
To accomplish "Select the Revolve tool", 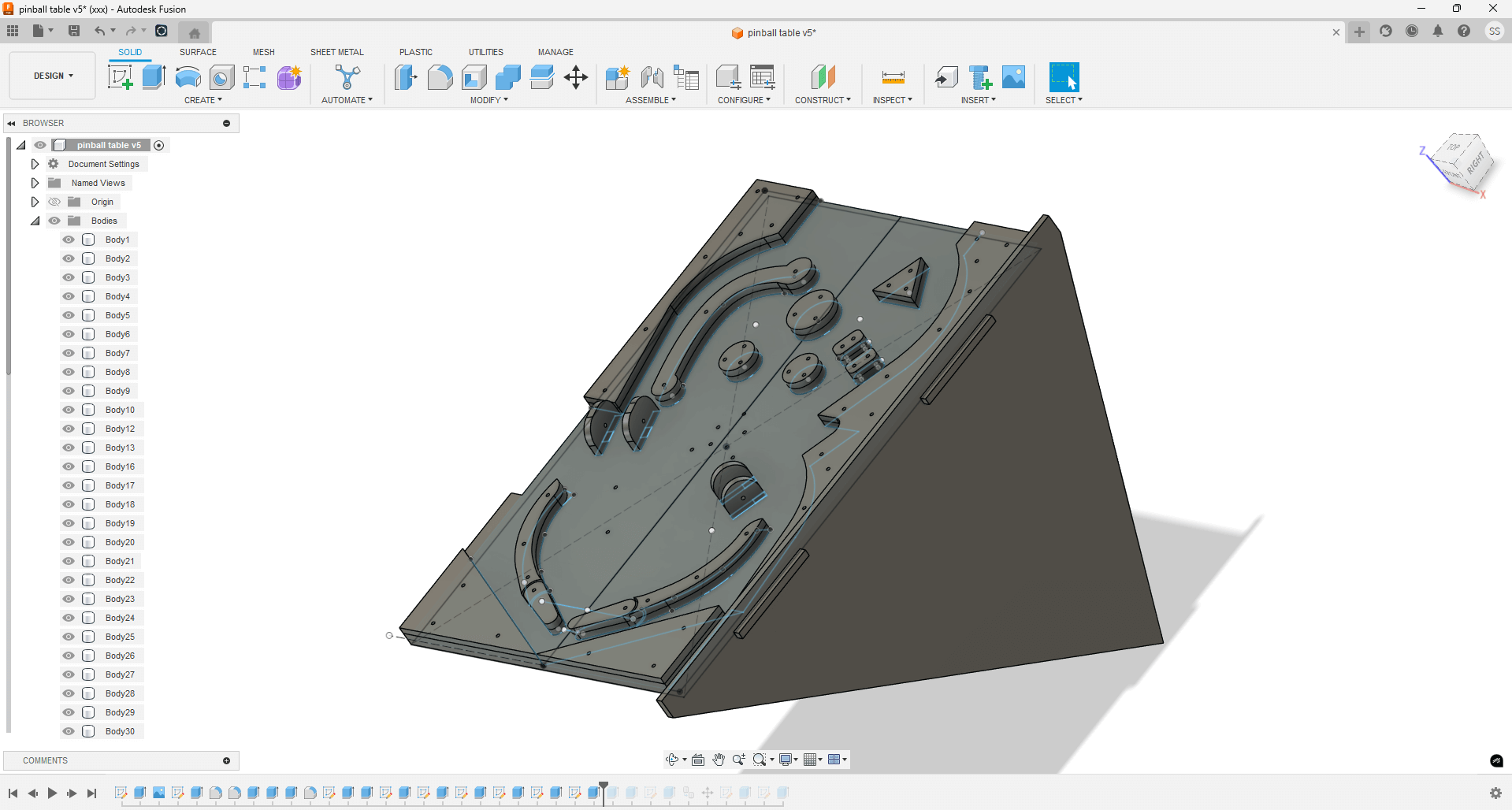I will (188, 77).
